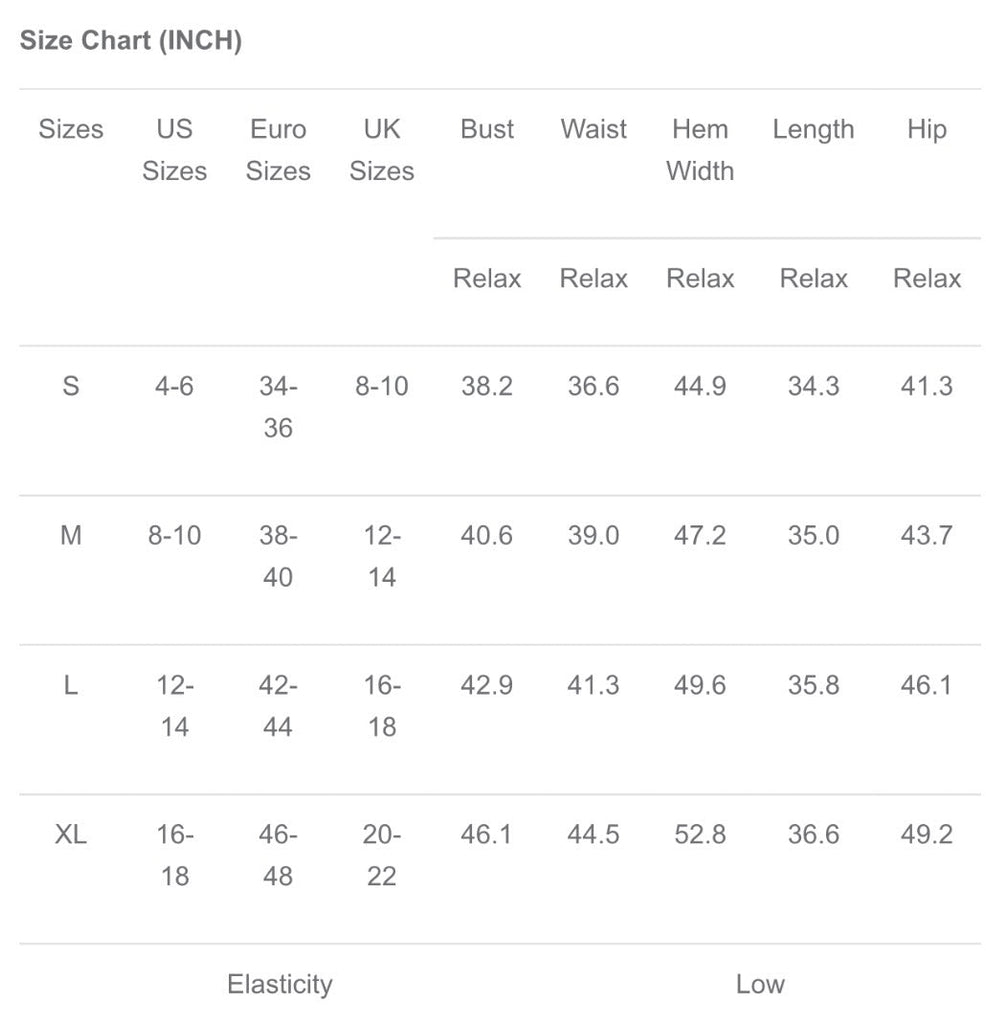Select the L size row label
986x1024 pixels.
pos(70,686)
